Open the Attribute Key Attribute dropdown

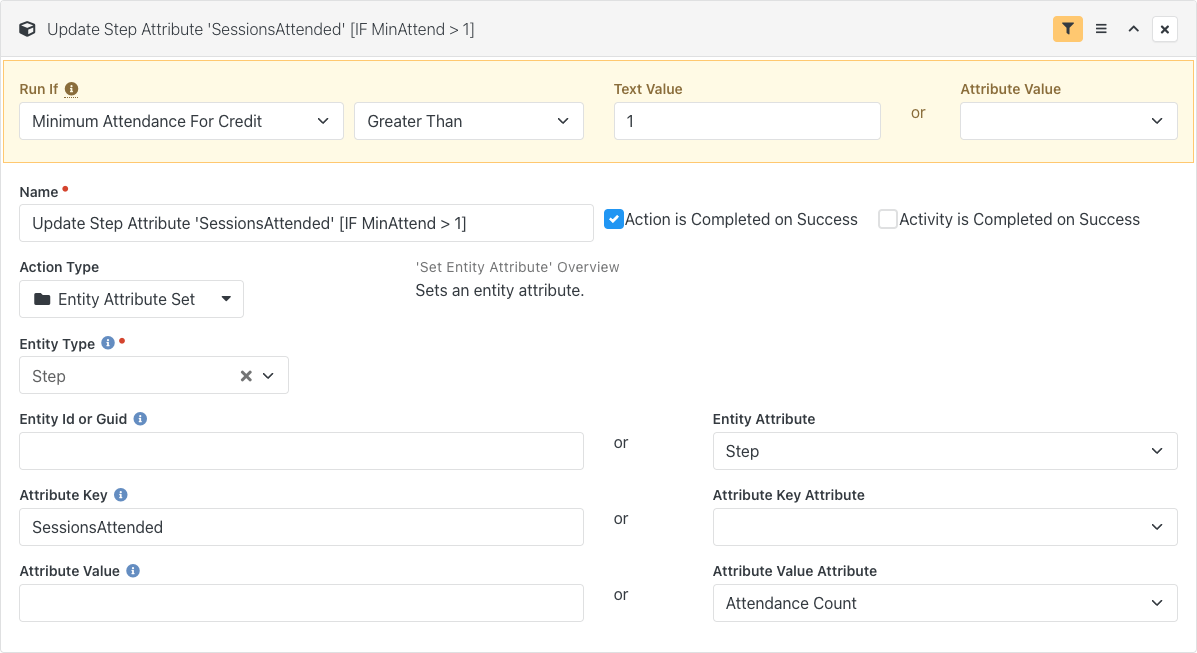(x=945, y=527)
